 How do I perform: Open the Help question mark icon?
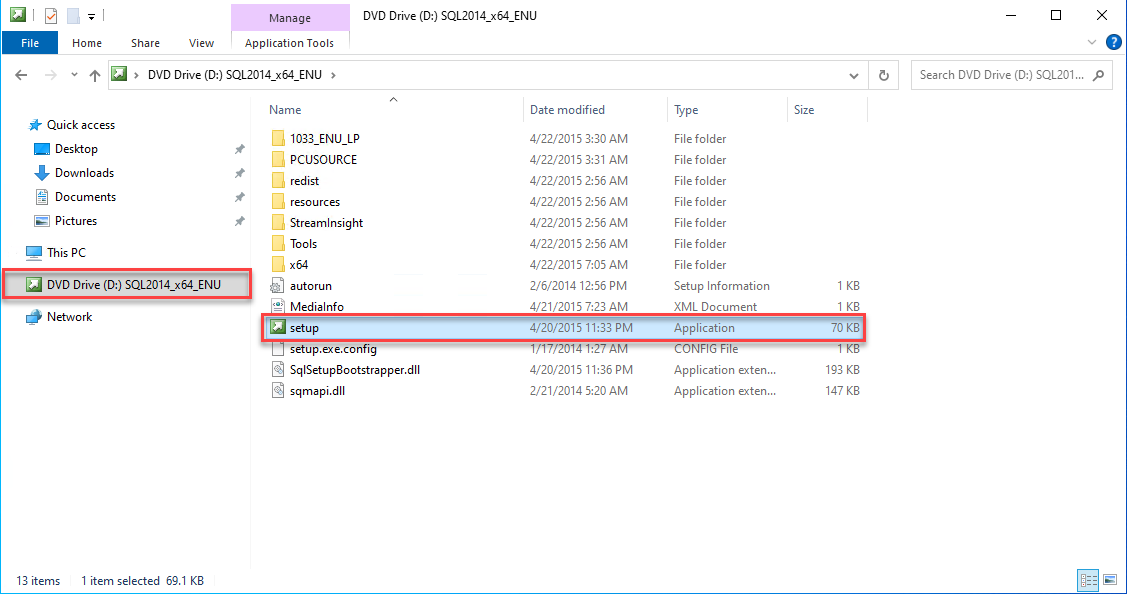point(1113,42)
